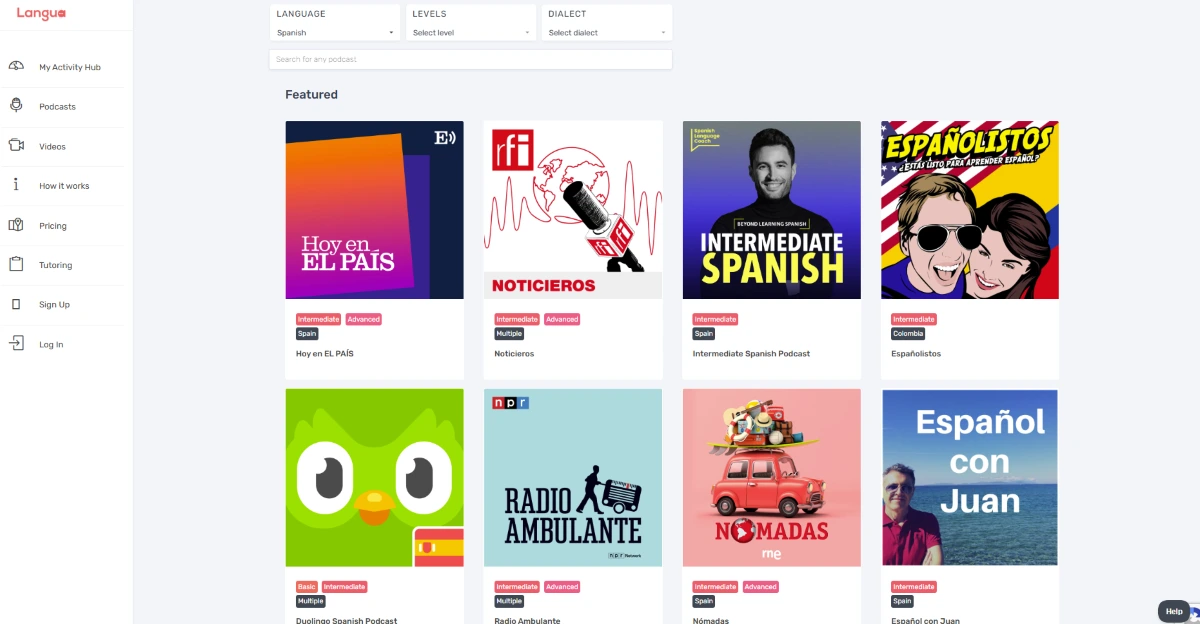1200x624 pixels.
Task: Click the Intermediate tag under the Nómadas cover
Action: [x=716, y=587]
